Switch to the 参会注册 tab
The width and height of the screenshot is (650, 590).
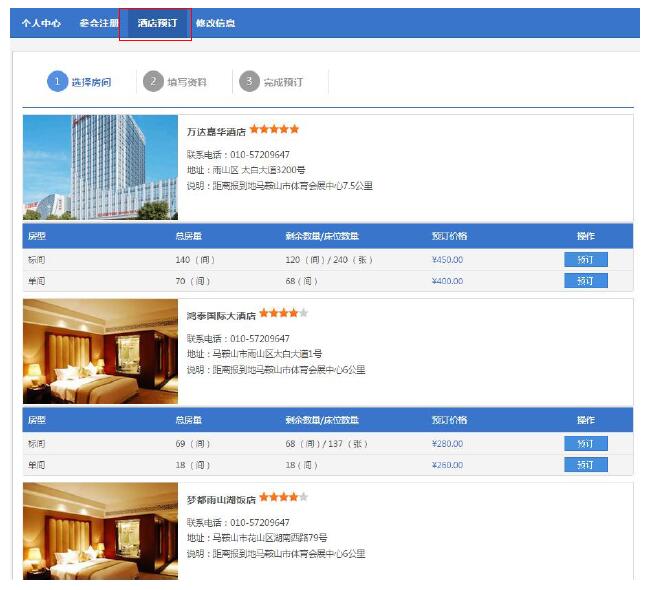98,23
